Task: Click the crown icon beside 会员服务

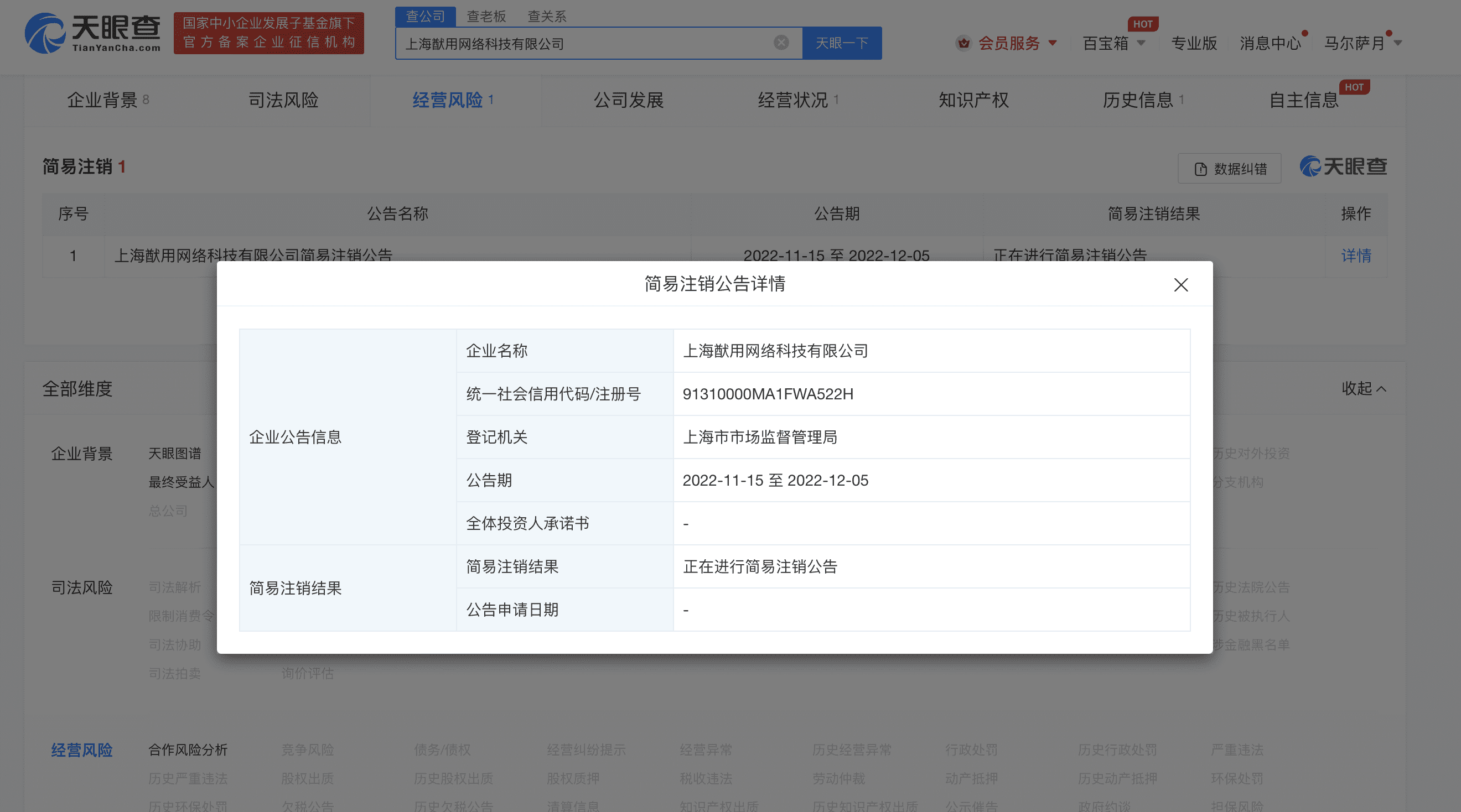Action: (964, 43)
